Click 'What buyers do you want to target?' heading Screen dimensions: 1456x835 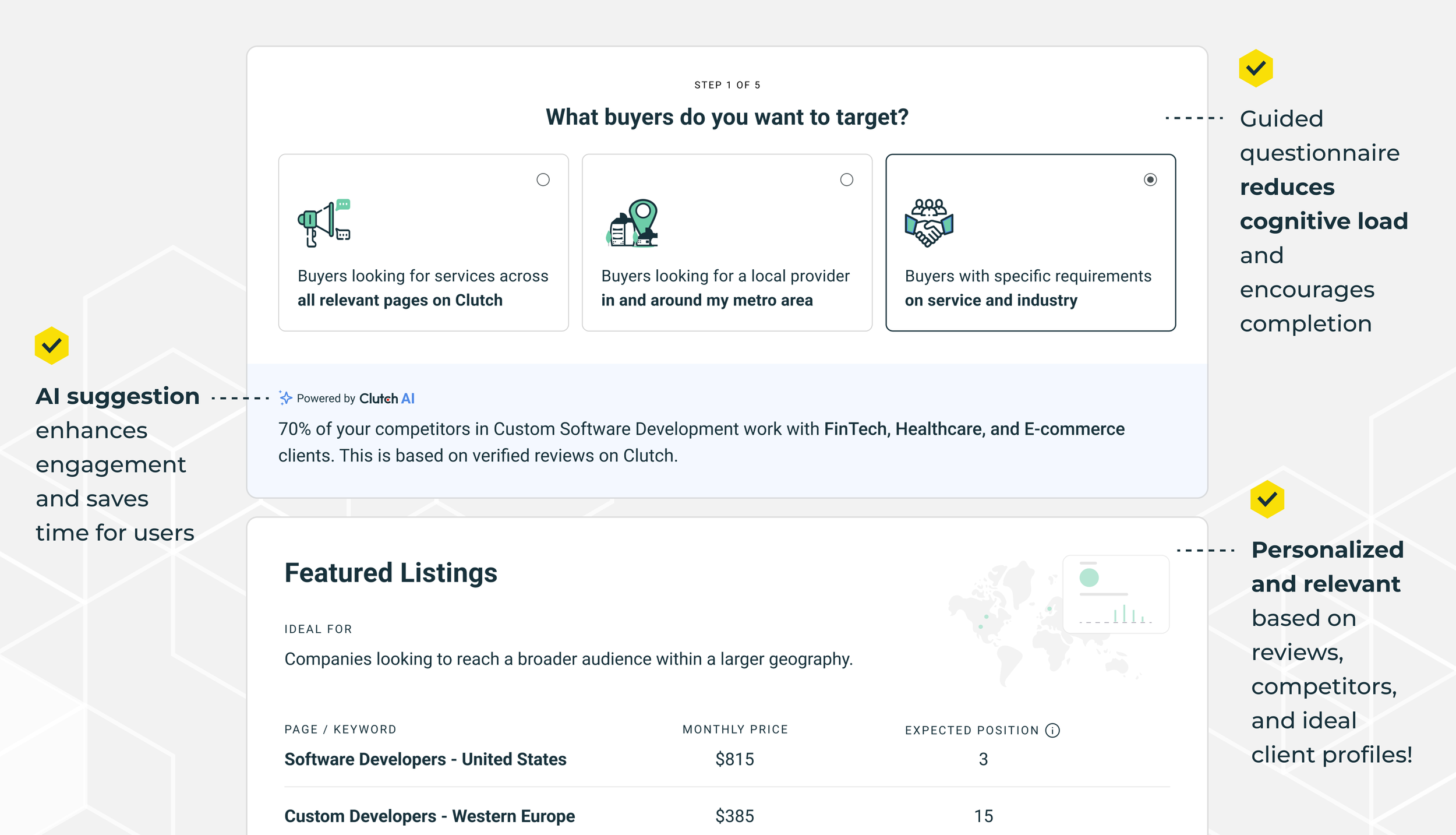click(727, 117)
